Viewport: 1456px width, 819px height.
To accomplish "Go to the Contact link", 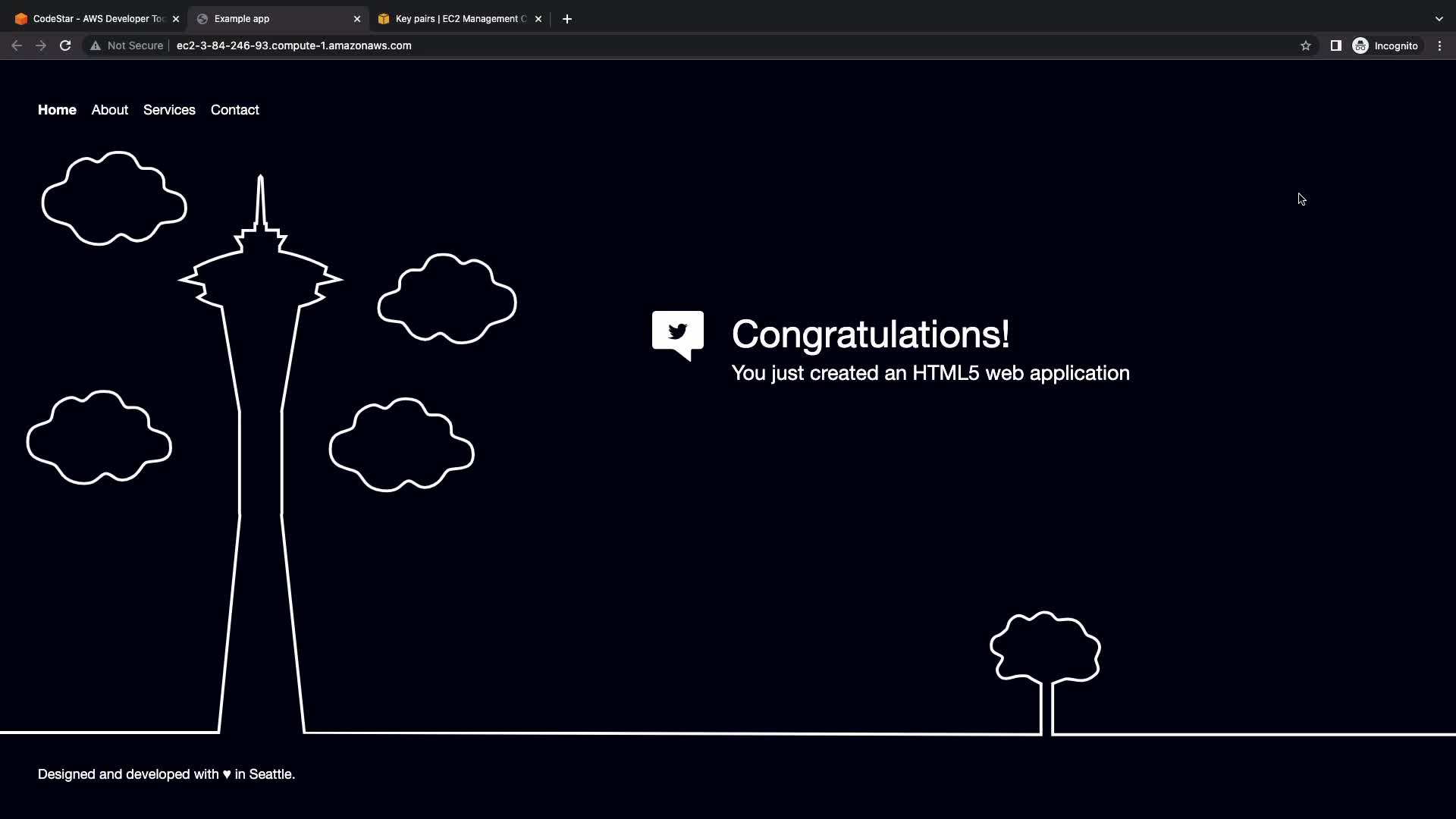I will click(234, 110).
